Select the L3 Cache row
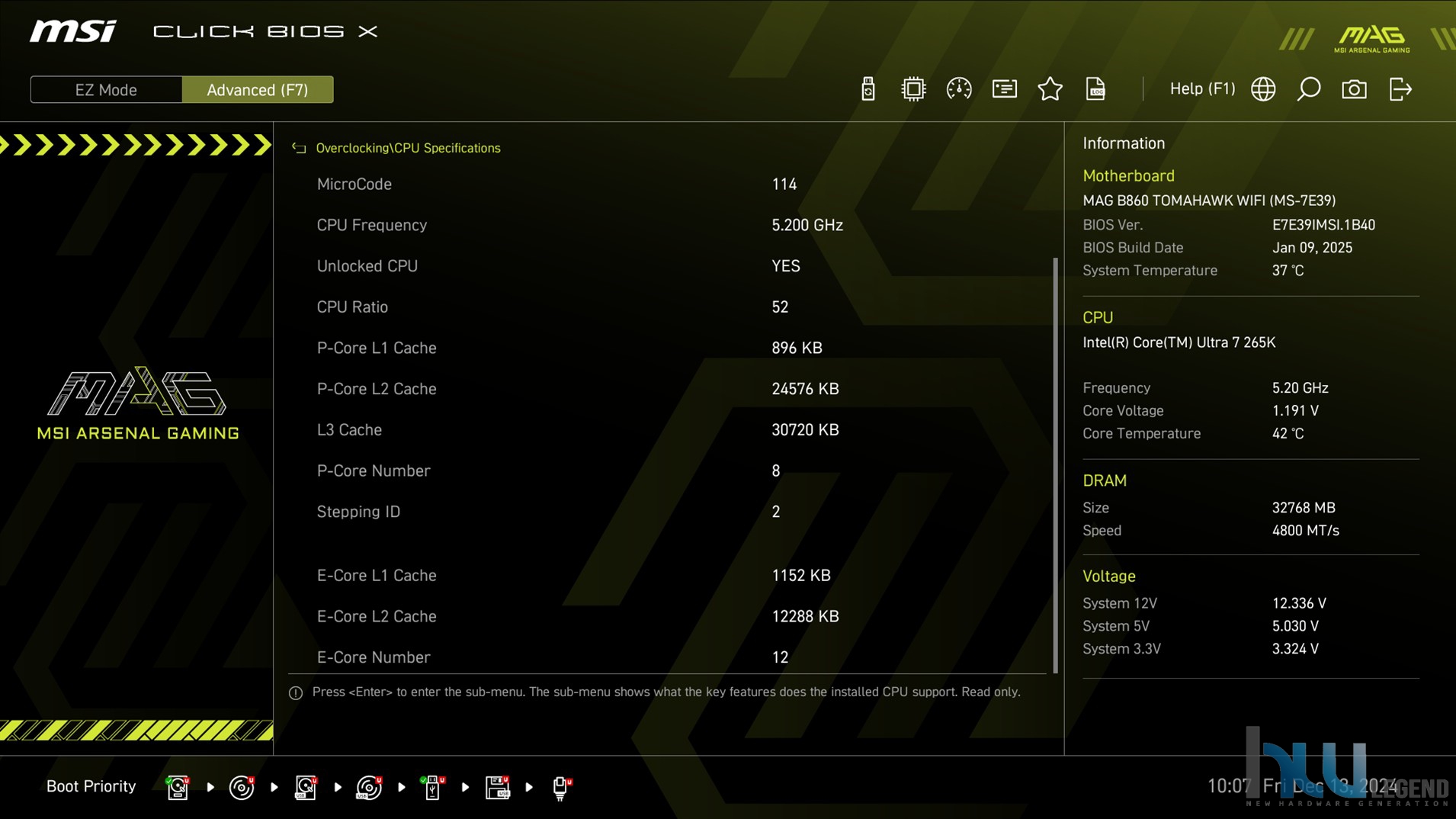 pyautogui.click(x=669, y=429)
